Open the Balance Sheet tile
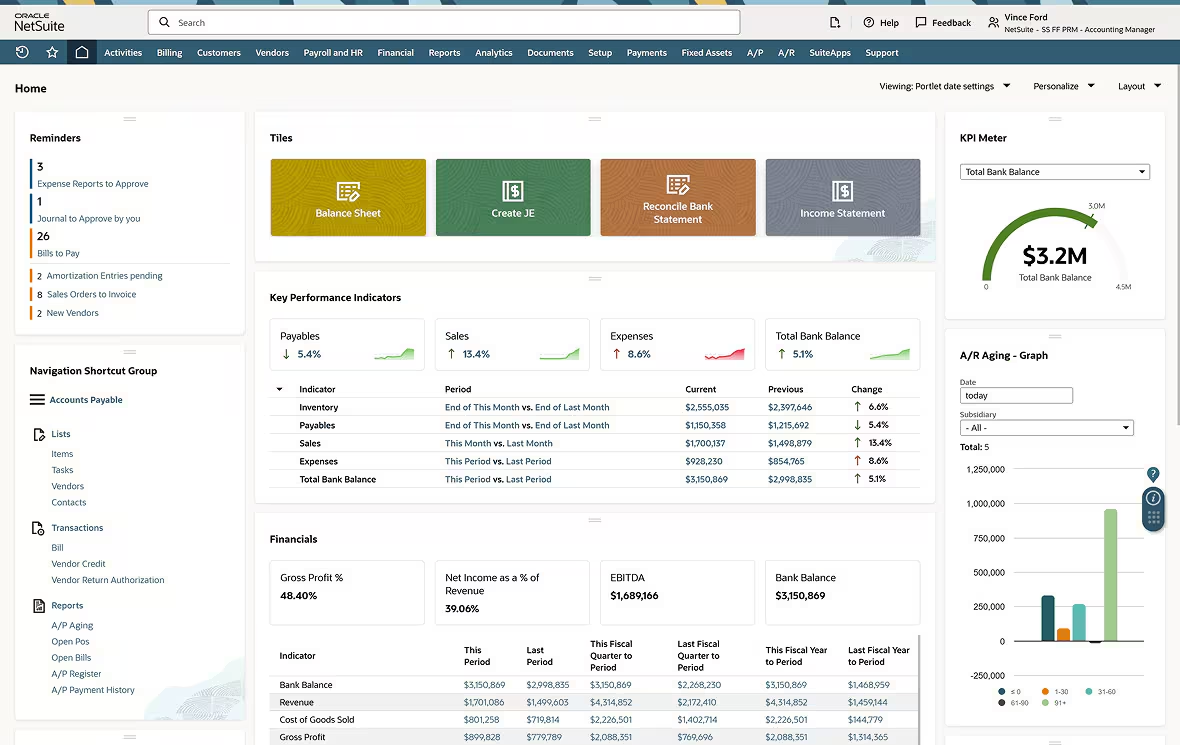Viewport: 1180px width, 745px height. [x=348, y=197]
